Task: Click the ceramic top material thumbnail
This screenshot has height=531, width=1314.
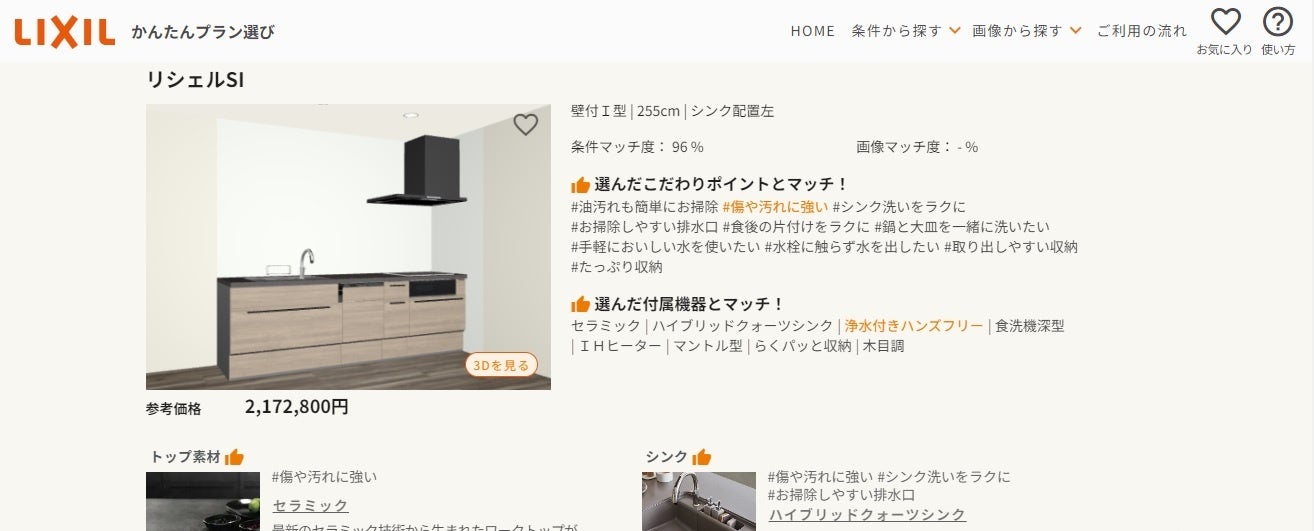Action: tap(204, 502)
